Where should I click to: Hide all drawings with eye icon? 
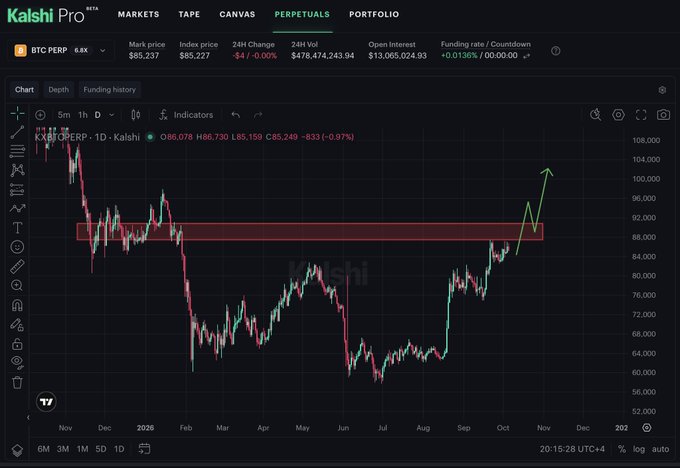(17, 362)
